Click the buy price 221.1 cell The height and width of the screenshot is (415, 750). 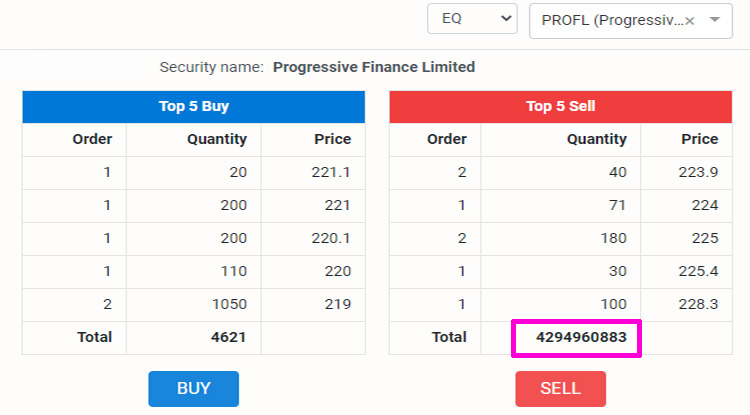331,172
